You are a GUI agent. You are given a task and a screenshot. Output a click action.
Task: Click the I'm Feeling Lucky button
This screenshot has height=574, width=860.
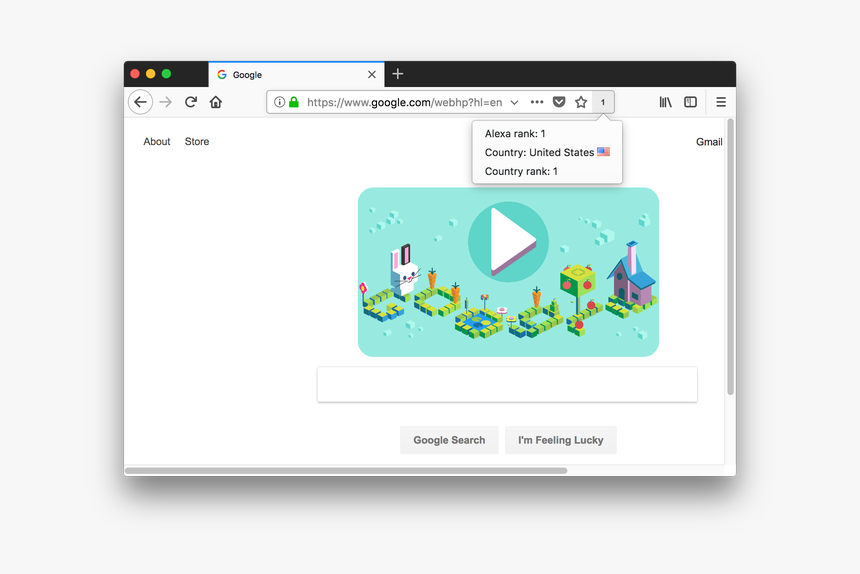pyautogui.click(x=561, y=440)
